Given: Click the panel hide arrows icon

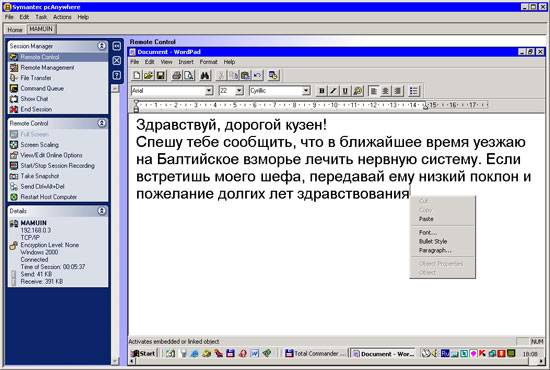Looking at the screenshot, I should (117, 46).
